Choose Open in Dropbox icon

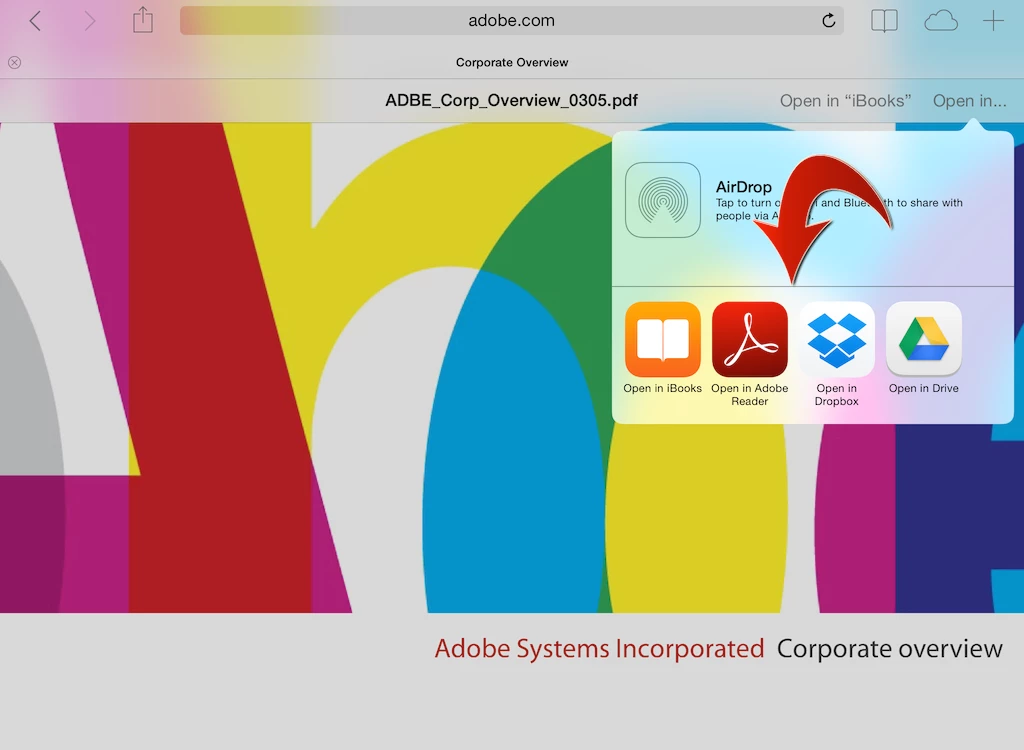click(837, 339)
